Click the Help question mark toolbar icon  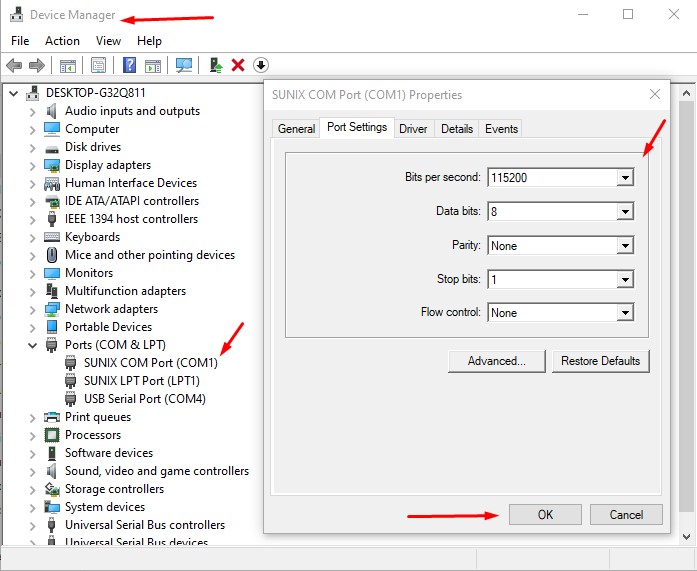coord(129,65)
